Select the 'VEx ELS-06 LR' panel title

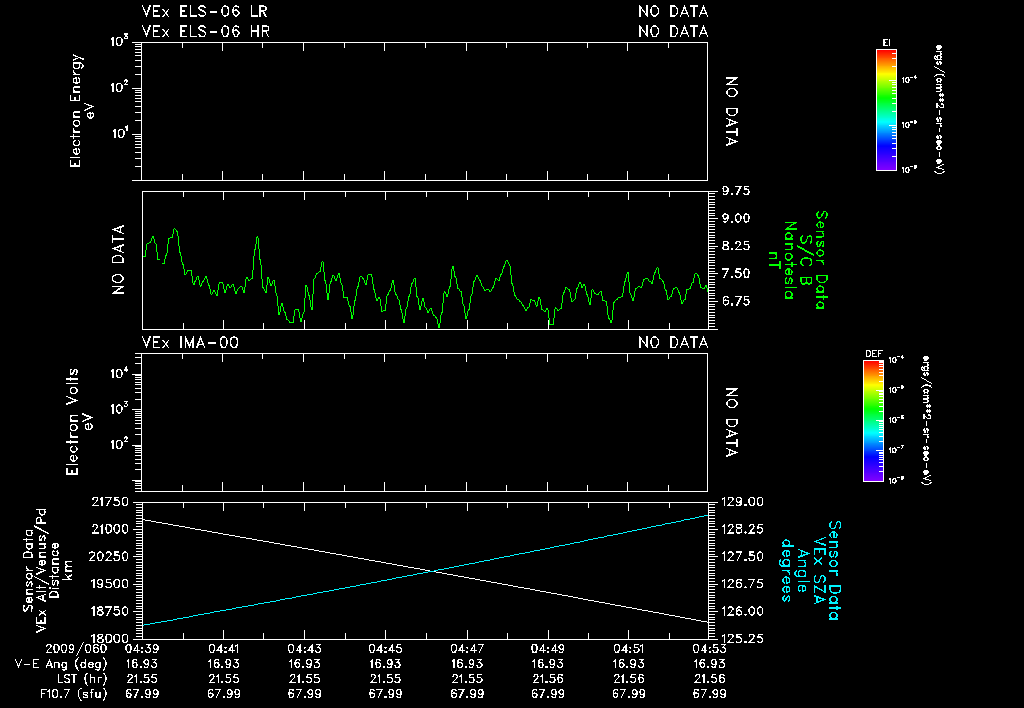(204, 12)
